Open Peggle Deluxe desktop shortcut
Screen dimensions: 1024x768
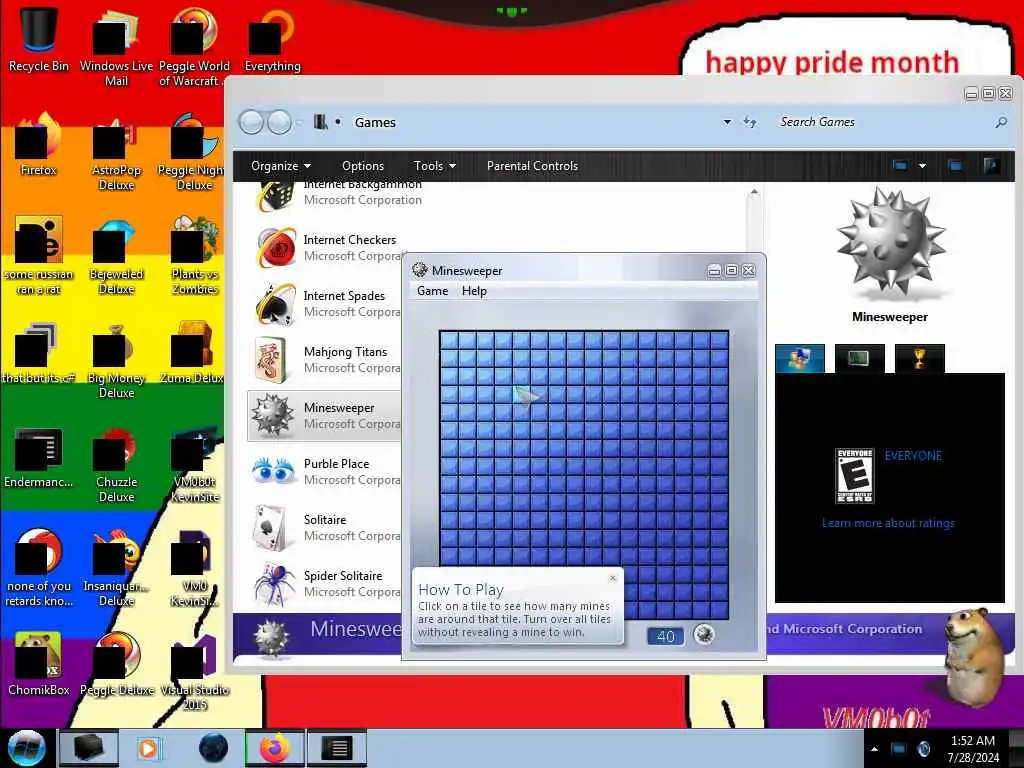116,664
